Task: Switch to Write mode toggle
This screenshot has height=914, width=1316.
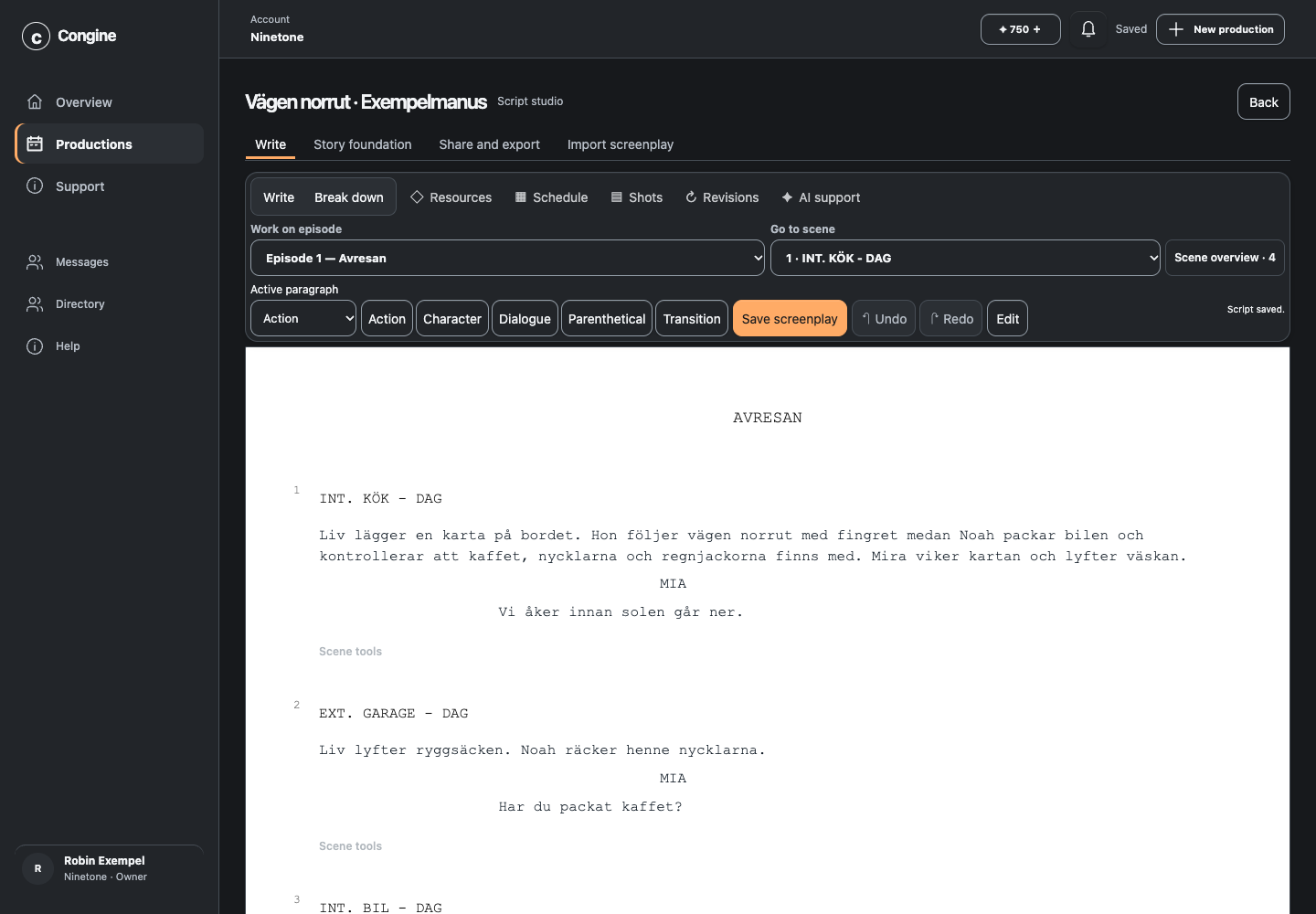Action: (x=279, y=197)
